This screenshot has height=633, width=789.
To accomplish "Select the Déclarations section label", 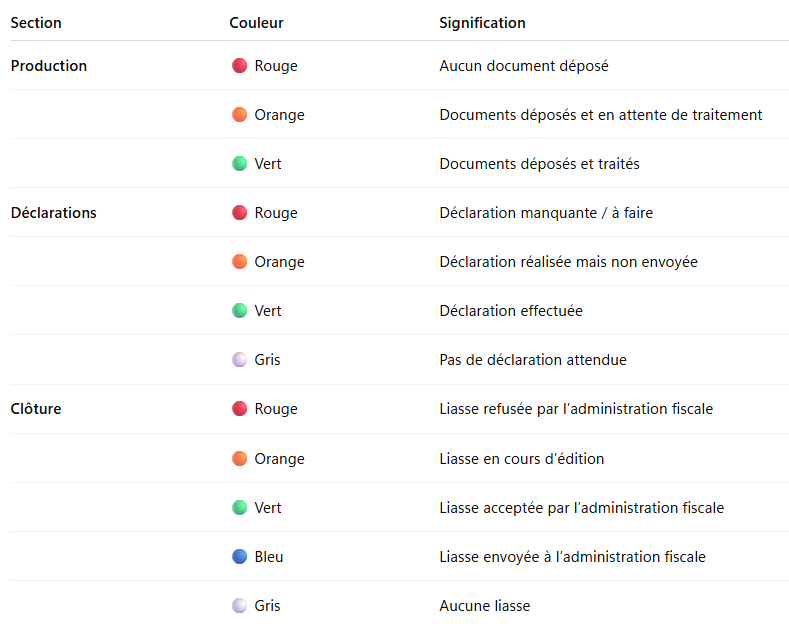I will point(53,213).
